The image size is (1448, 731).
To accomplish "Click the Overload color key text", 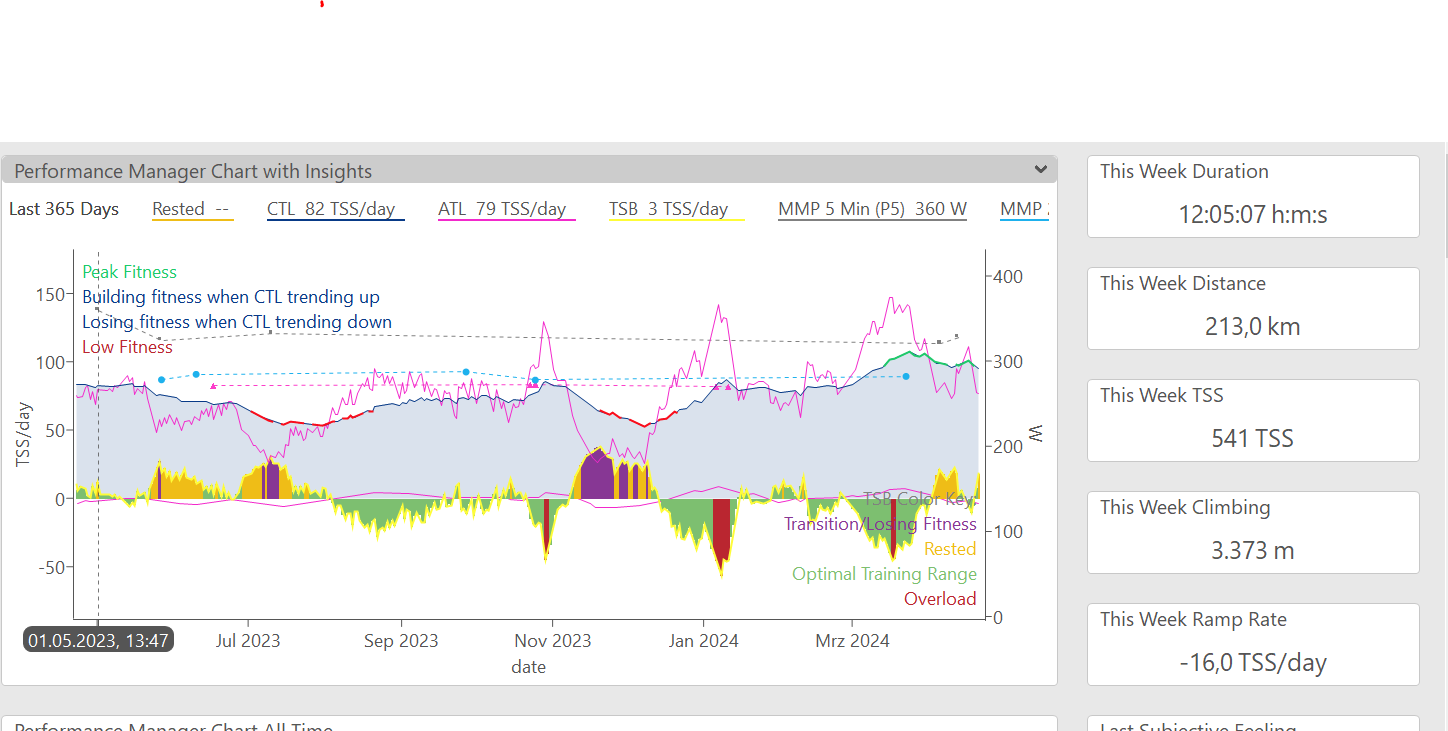I will point(940,599).
